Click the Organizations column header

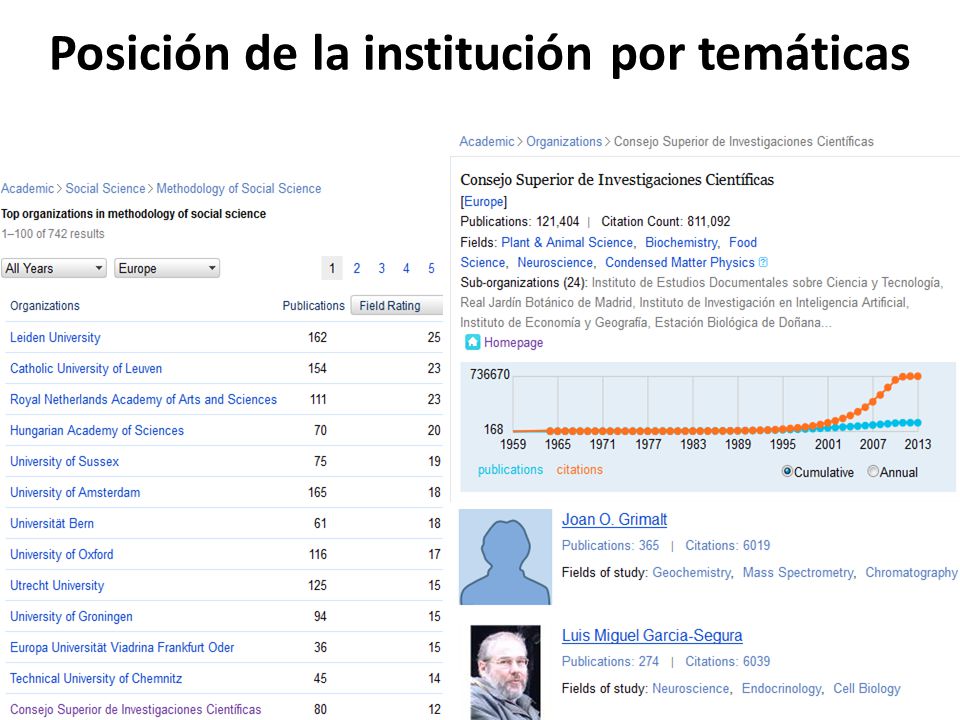click(x=45, y=306)
